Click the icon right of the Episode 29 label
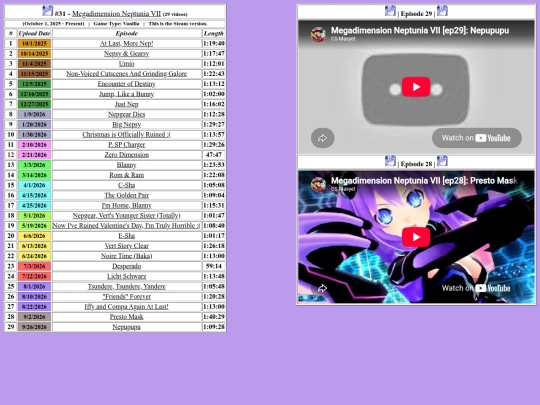 click(442, 11)
